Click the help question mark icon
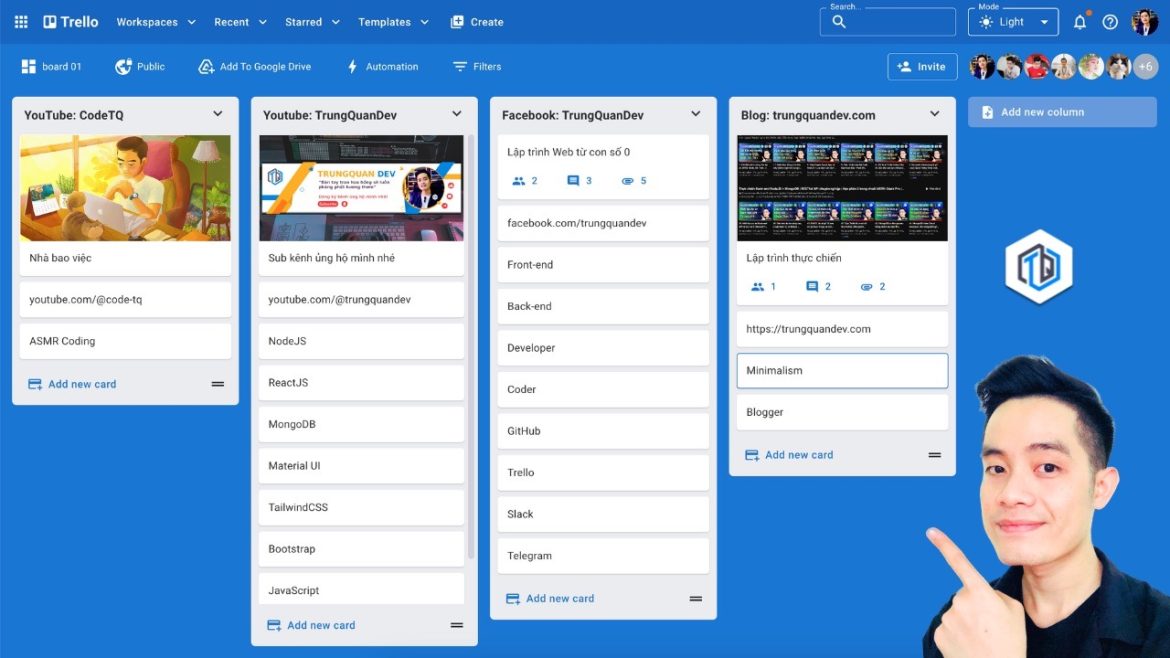The height and width of the screenshot is (658, 1170). coord(1110,21)
